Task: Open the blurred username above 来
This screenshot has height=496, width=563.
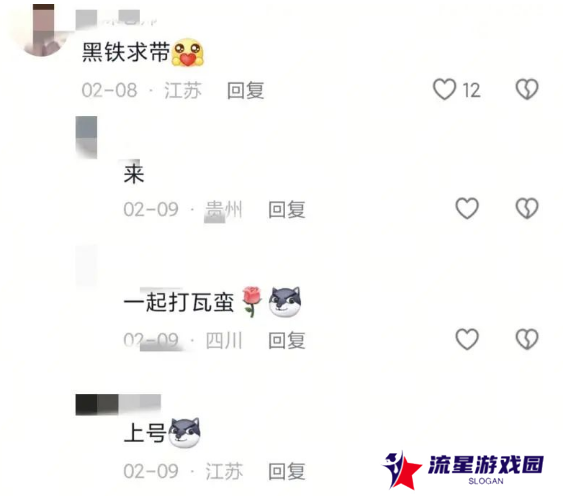Action: tap(86, 137)
